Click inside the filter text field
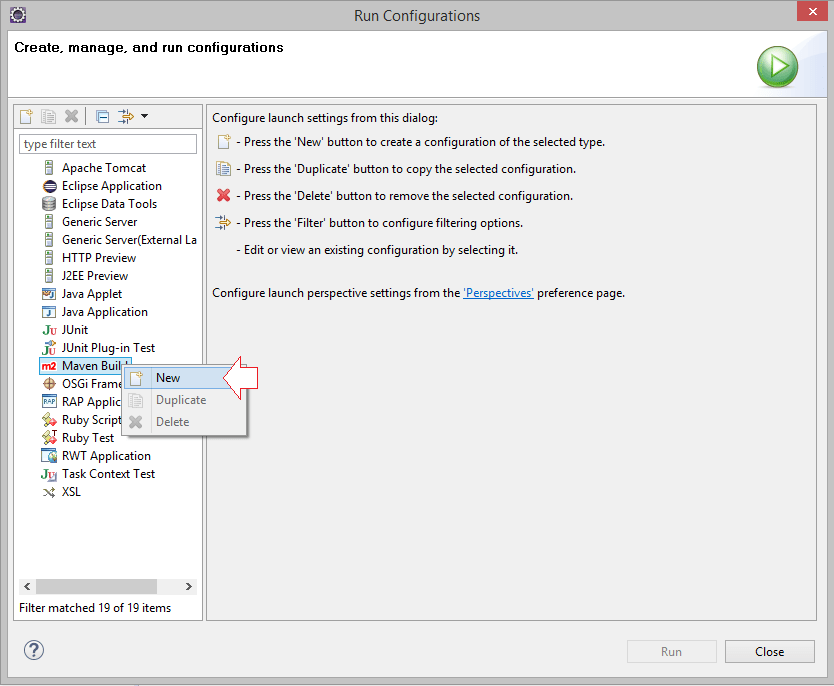This screenshot has height=686, width=834. (x=107, y=143)
